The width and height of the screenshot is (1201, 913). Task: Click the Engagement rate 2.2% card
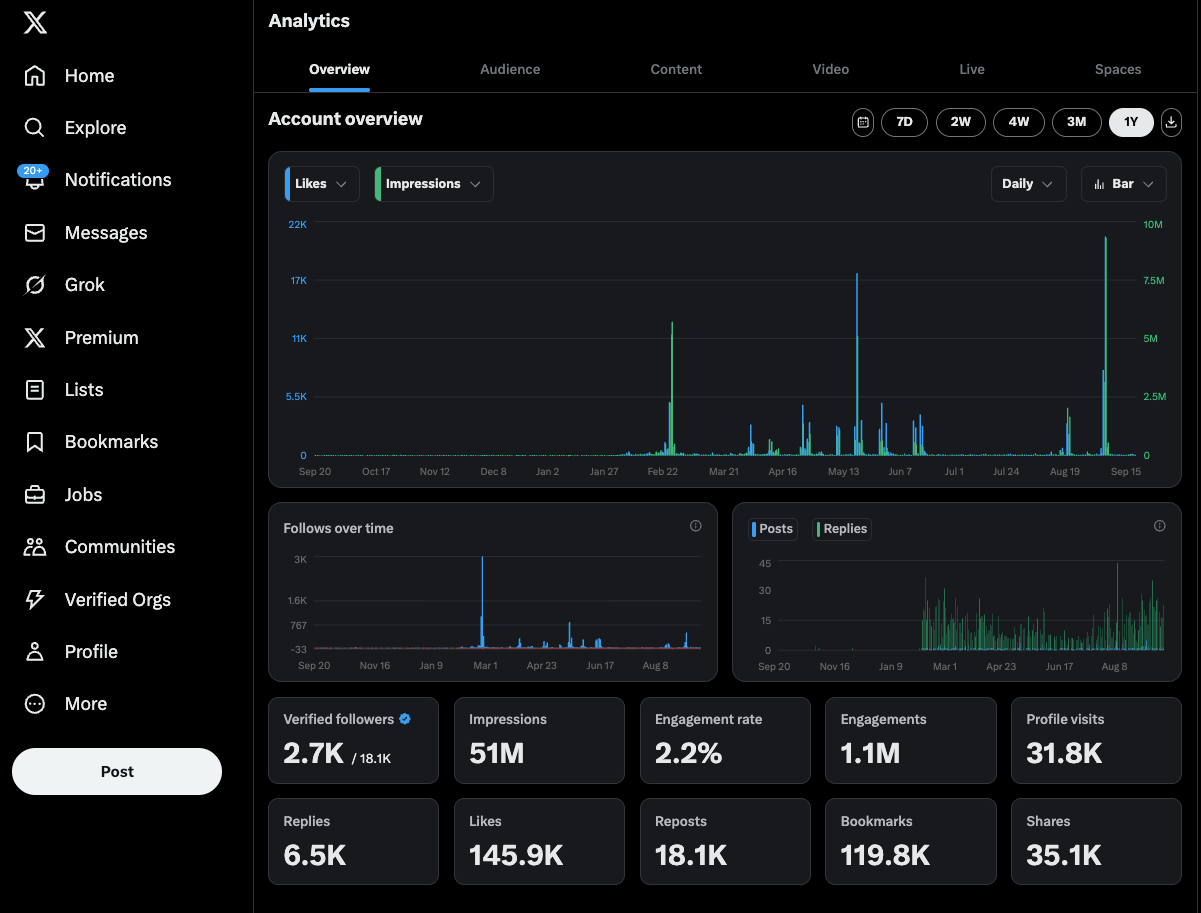coord(725,740)
